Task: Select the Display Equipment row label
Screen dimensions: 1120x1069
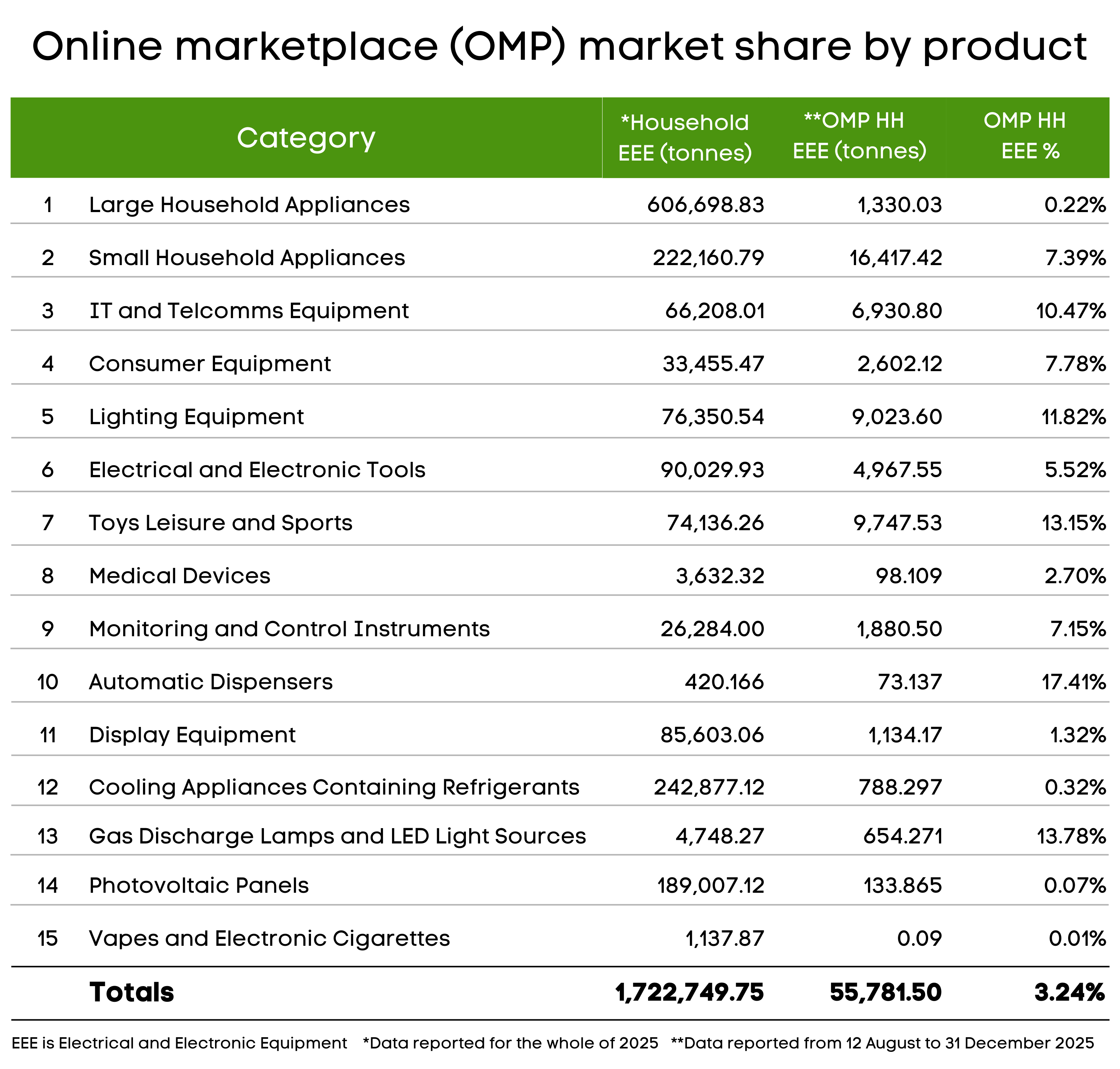Action: pyautogui.click(x=192, y=734)
